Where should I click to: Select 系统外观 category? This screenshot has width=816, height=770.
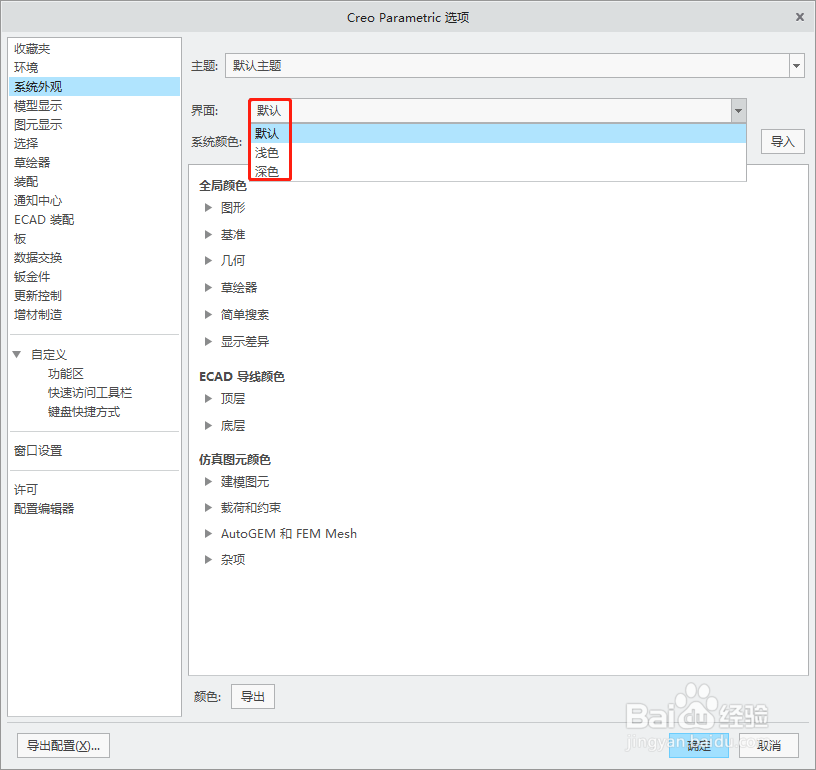(94, 86)
